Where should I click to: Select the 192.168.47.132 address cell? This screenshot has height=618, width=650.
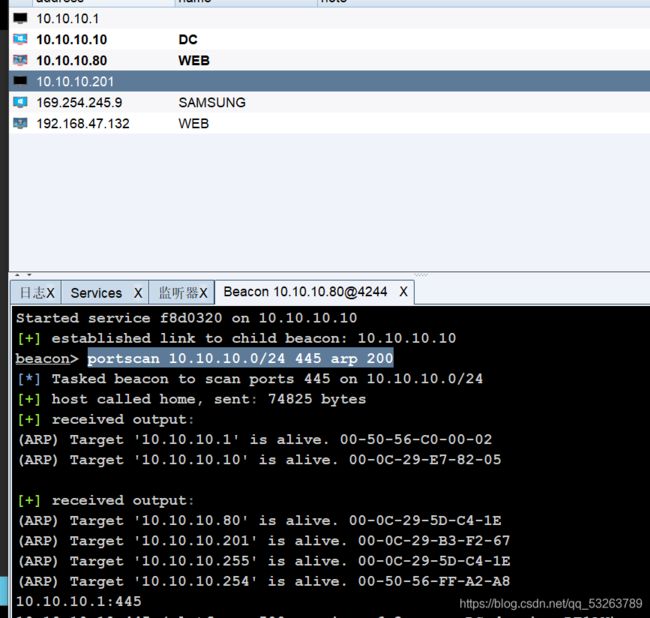click(83, 124)
